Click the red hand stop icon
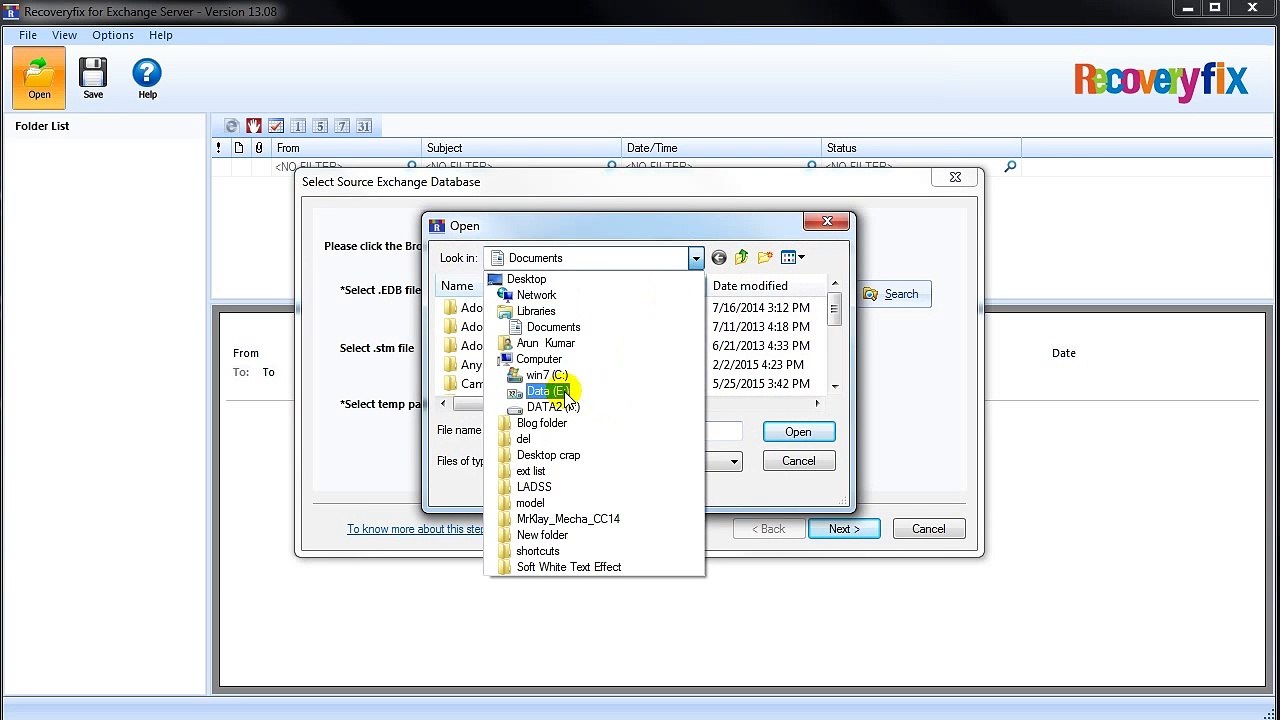This screenshot has height=720, width=1280. click(x=254, y=126)
